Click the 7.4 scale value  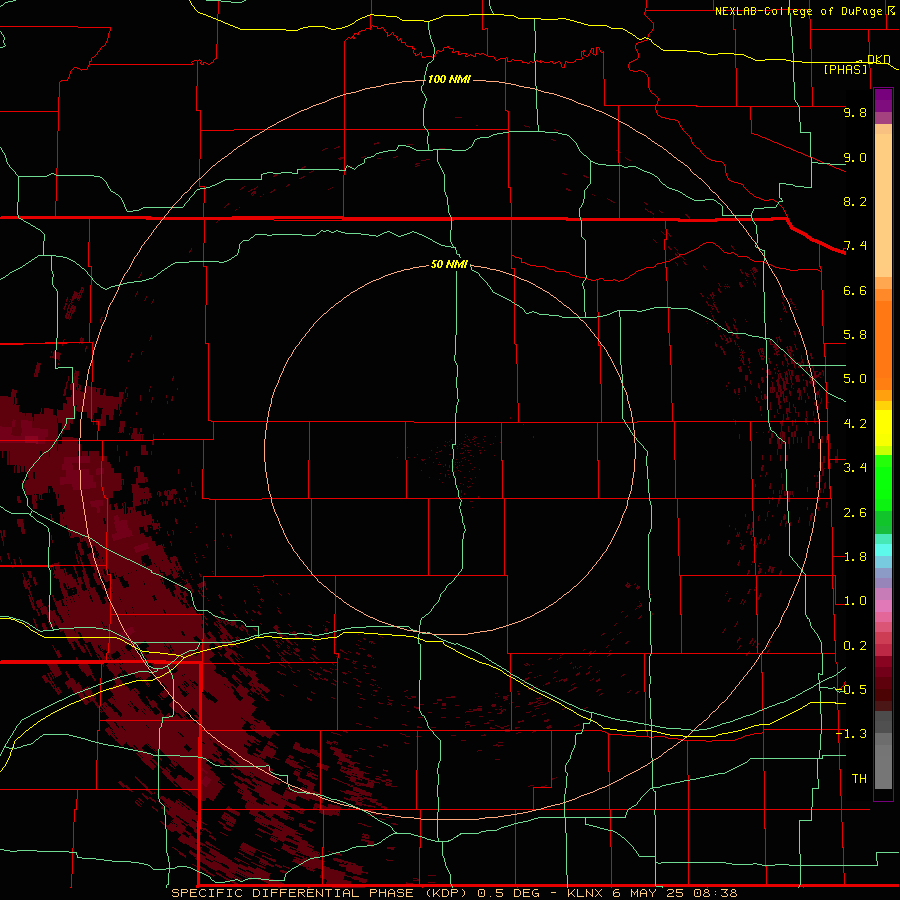855,246
